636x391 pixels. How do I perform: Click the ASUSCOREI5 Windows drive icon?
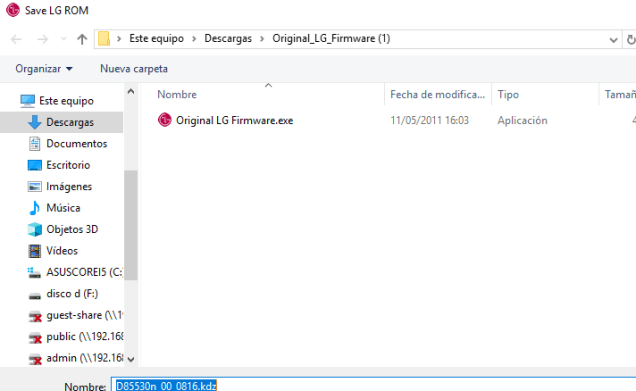34,273
